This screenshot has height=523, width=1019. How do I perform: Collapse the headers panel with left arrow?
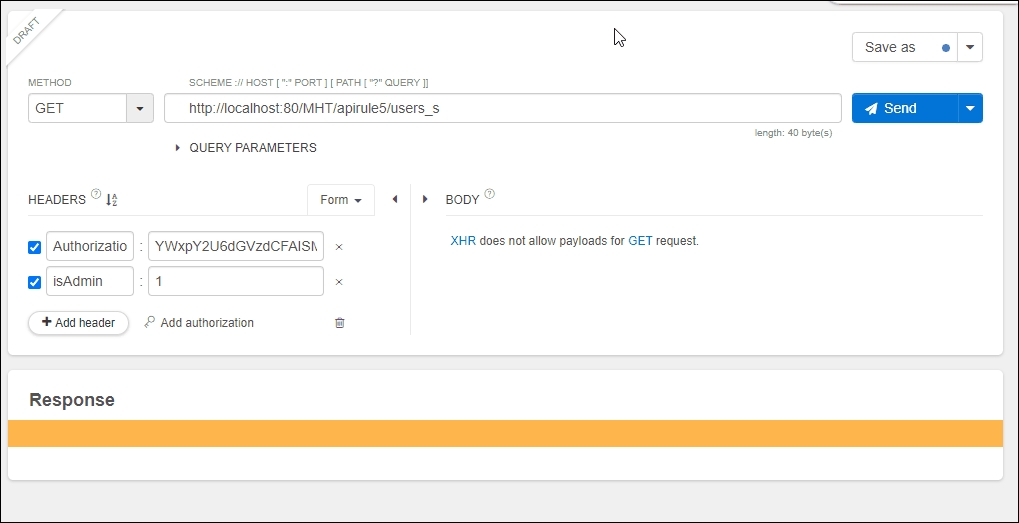pyautogui.click(x=395, y=200)
